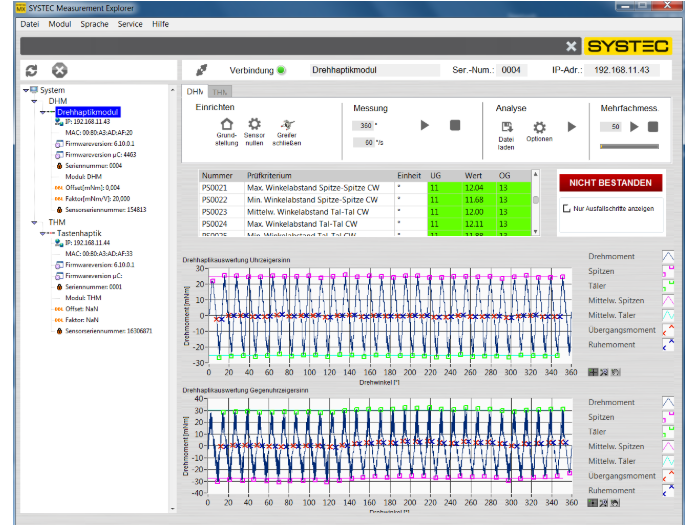Toggle Ruhemoment plot in upper legend
The image size is (700, 525).
tap(668, 345)
